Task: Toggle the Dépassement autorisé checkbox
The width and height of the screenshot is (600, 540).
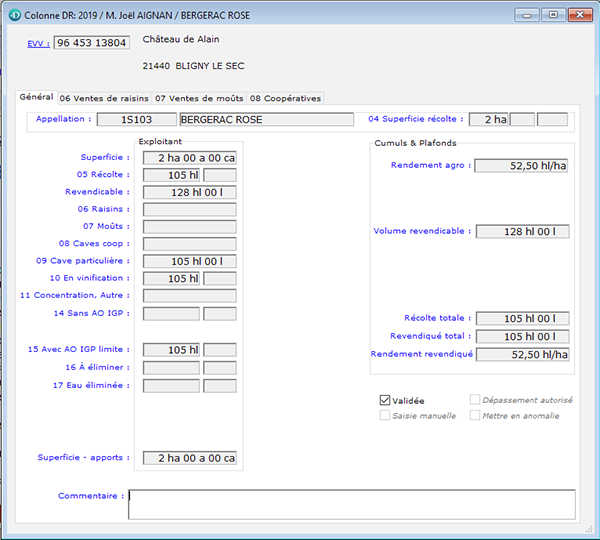Action: pos(475,400)
